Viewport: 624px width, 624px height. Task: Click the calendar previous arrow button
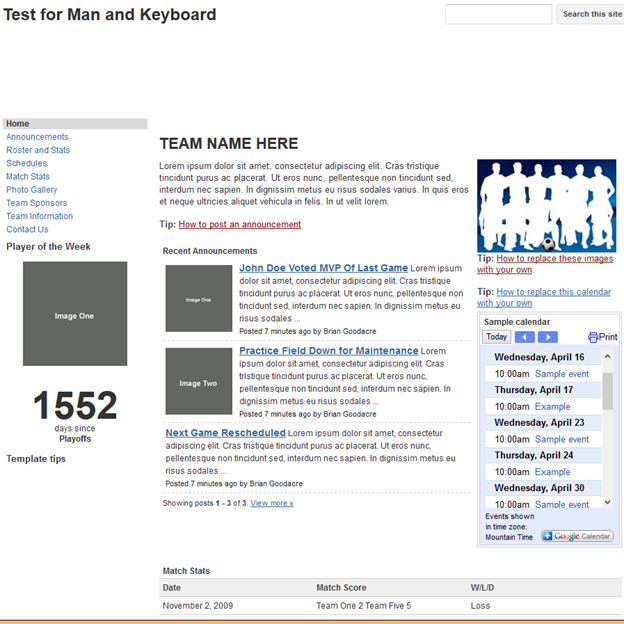(x=525, y=337)
